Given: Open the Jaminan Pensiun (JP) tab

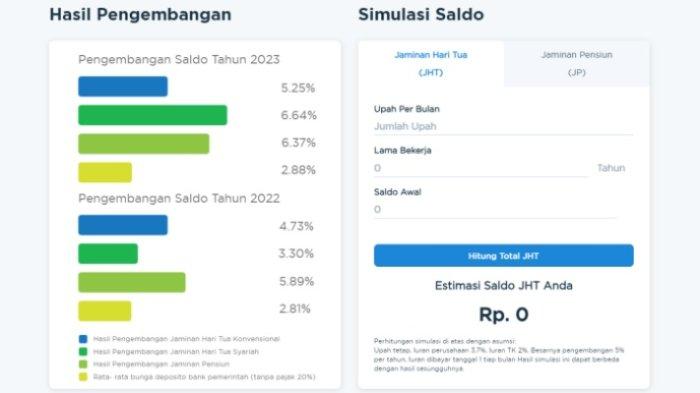Looking at the screenshot, I should pyautogui.click(x=577, y=64).
